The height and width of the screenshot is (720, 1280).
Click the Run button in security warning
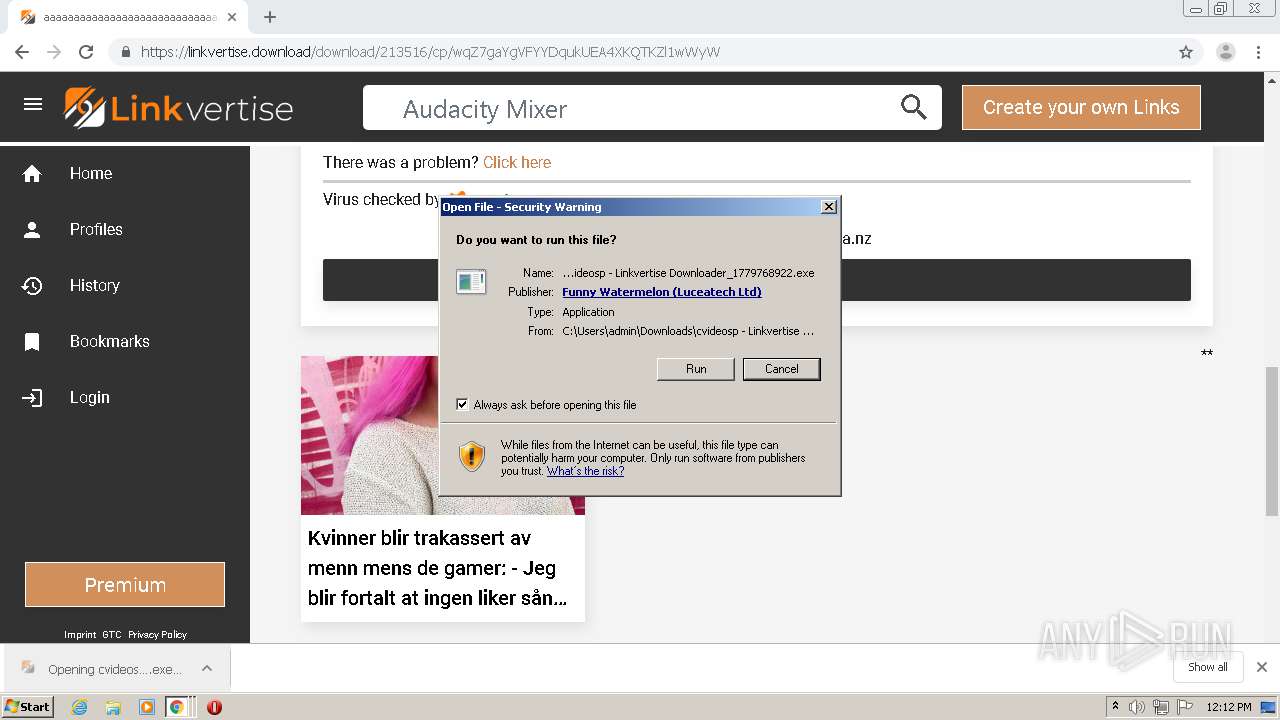click(696, 369)
